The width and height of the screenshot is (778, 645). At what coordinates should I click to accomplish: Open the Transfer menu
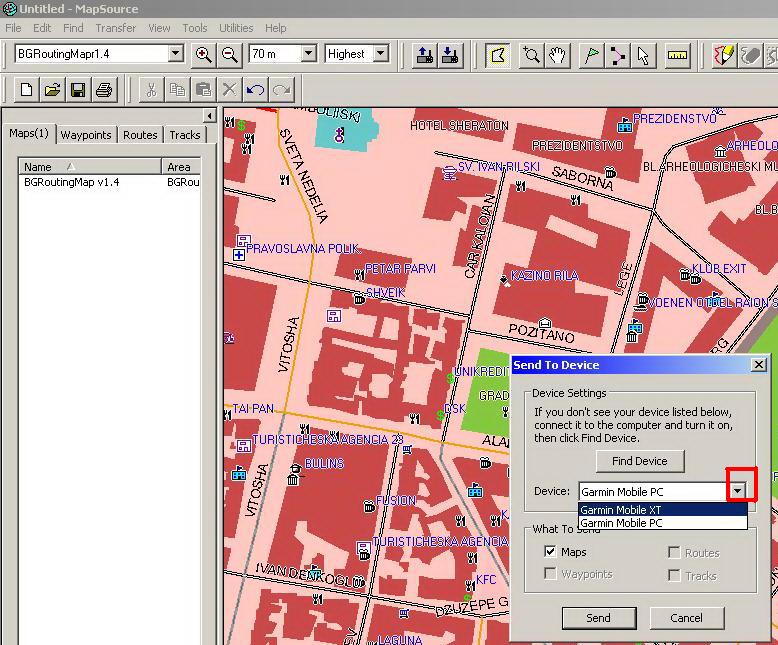point(116,28)
